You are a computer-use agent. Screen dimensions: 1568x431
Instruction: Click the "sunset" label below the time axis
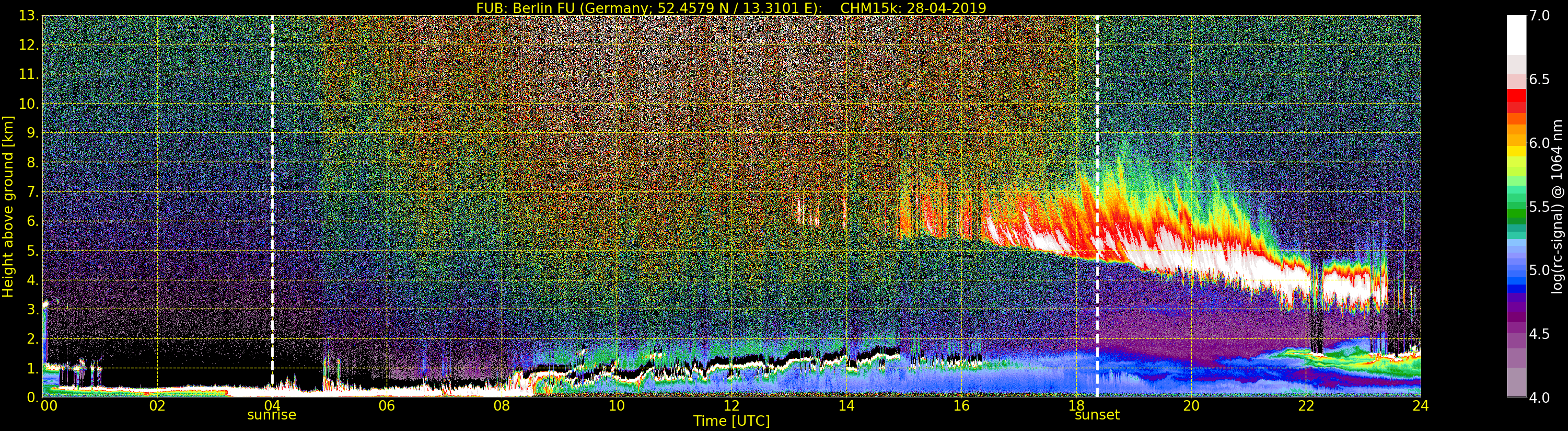pos(1097,415)
